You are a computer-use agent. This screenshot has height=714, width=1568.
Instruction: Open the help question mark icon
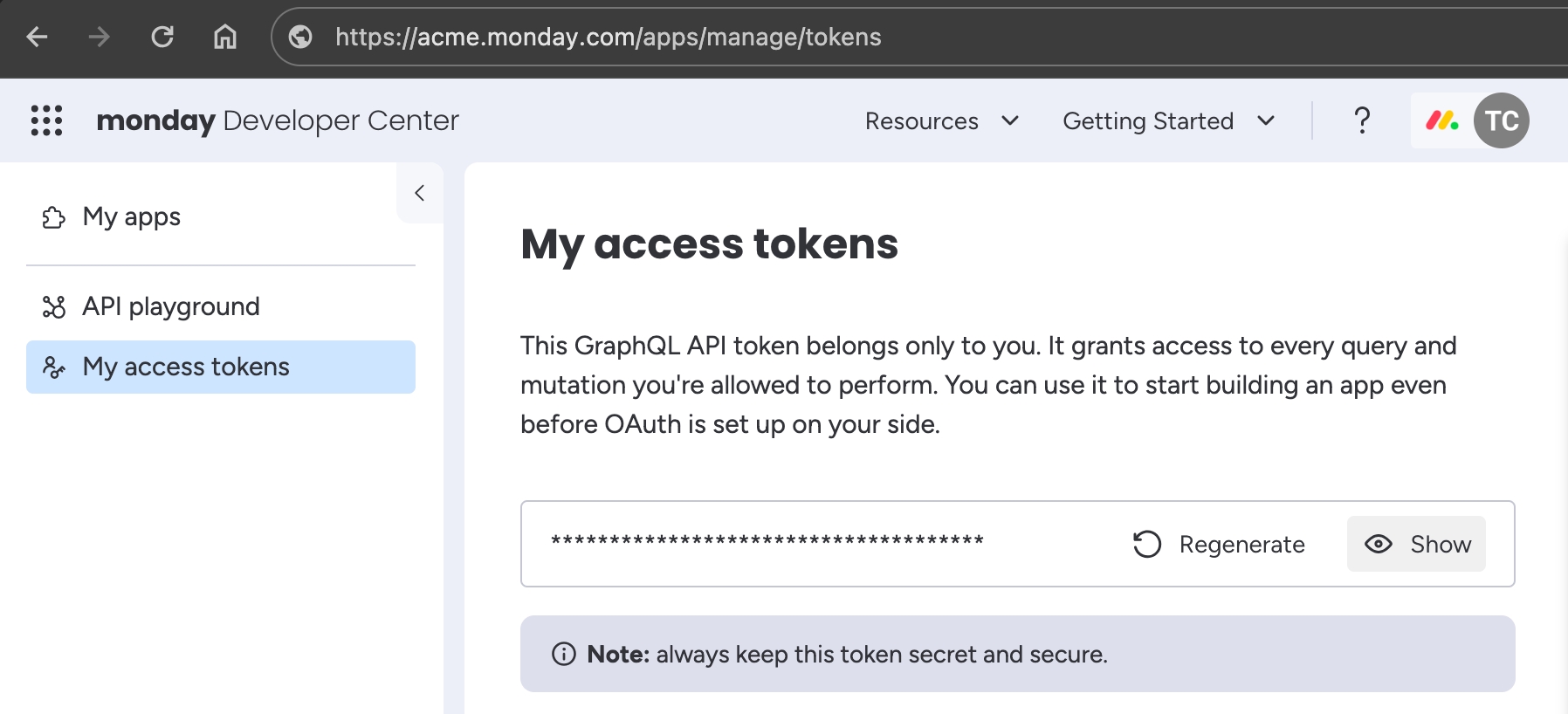pyautogui.click(x=1361, y=120)
